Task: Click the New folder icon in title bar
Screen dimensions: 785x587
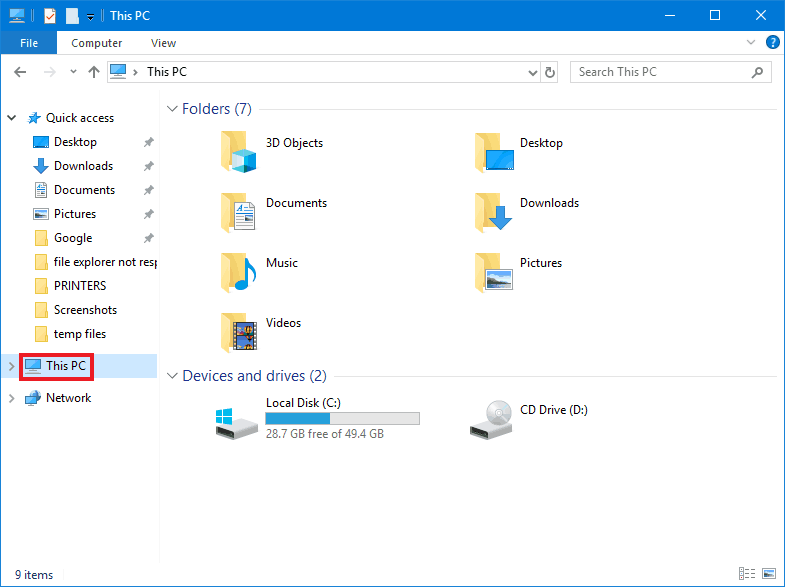Action: 72,16
